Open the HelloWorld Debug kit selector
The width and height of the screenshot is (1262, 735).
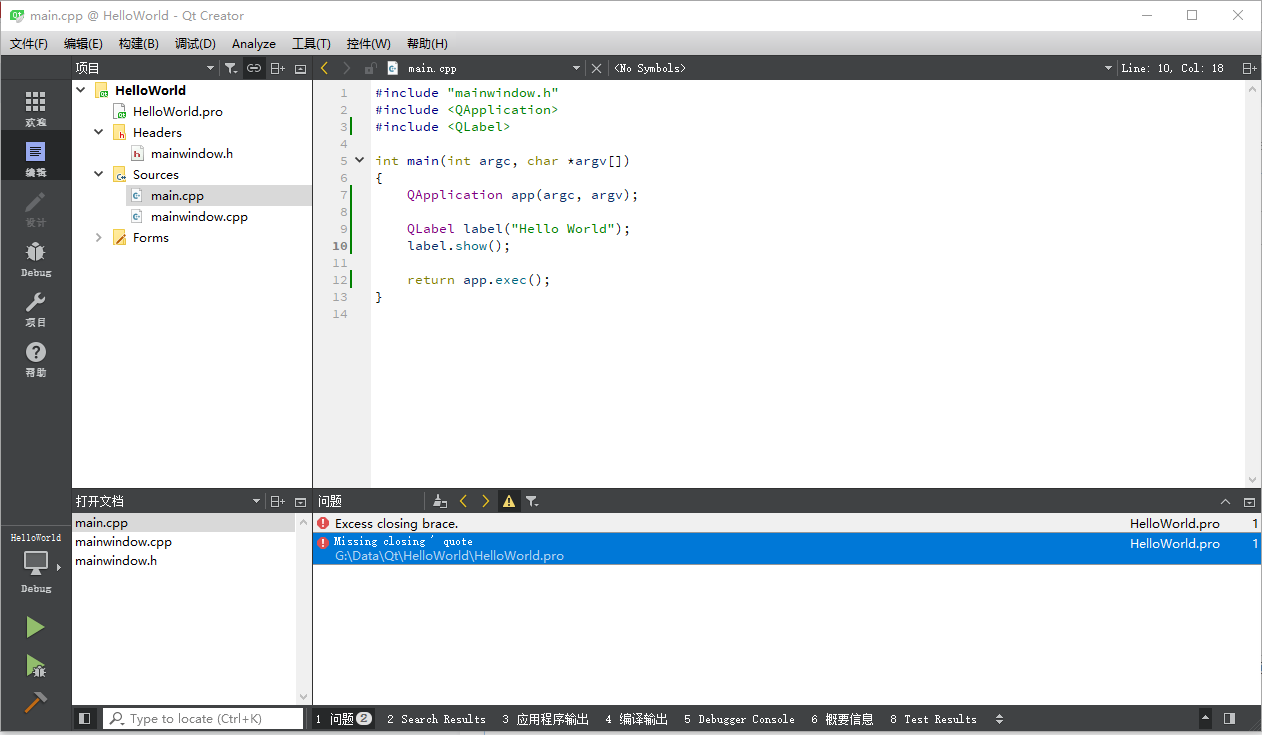[x=36, y=563]
